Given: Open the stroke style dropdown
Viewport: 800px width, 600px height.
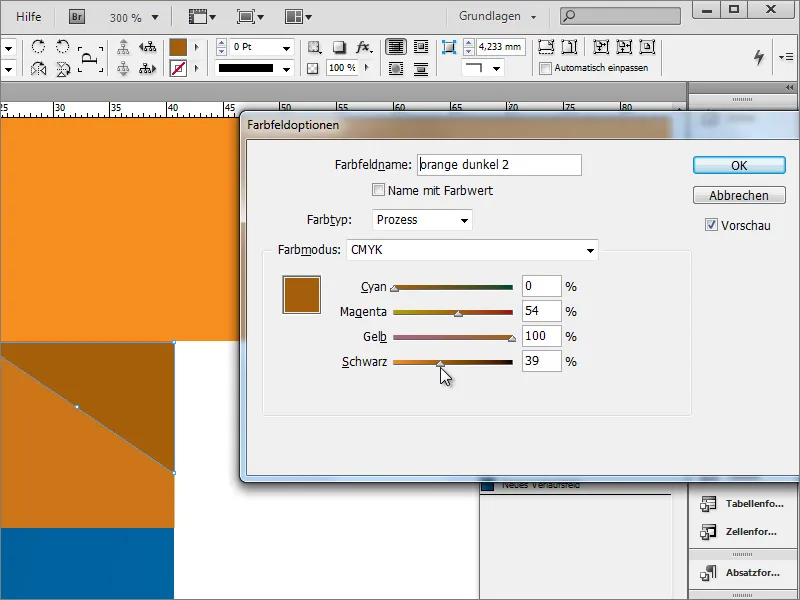Looking at the screenshot, I should coord(287,68).
